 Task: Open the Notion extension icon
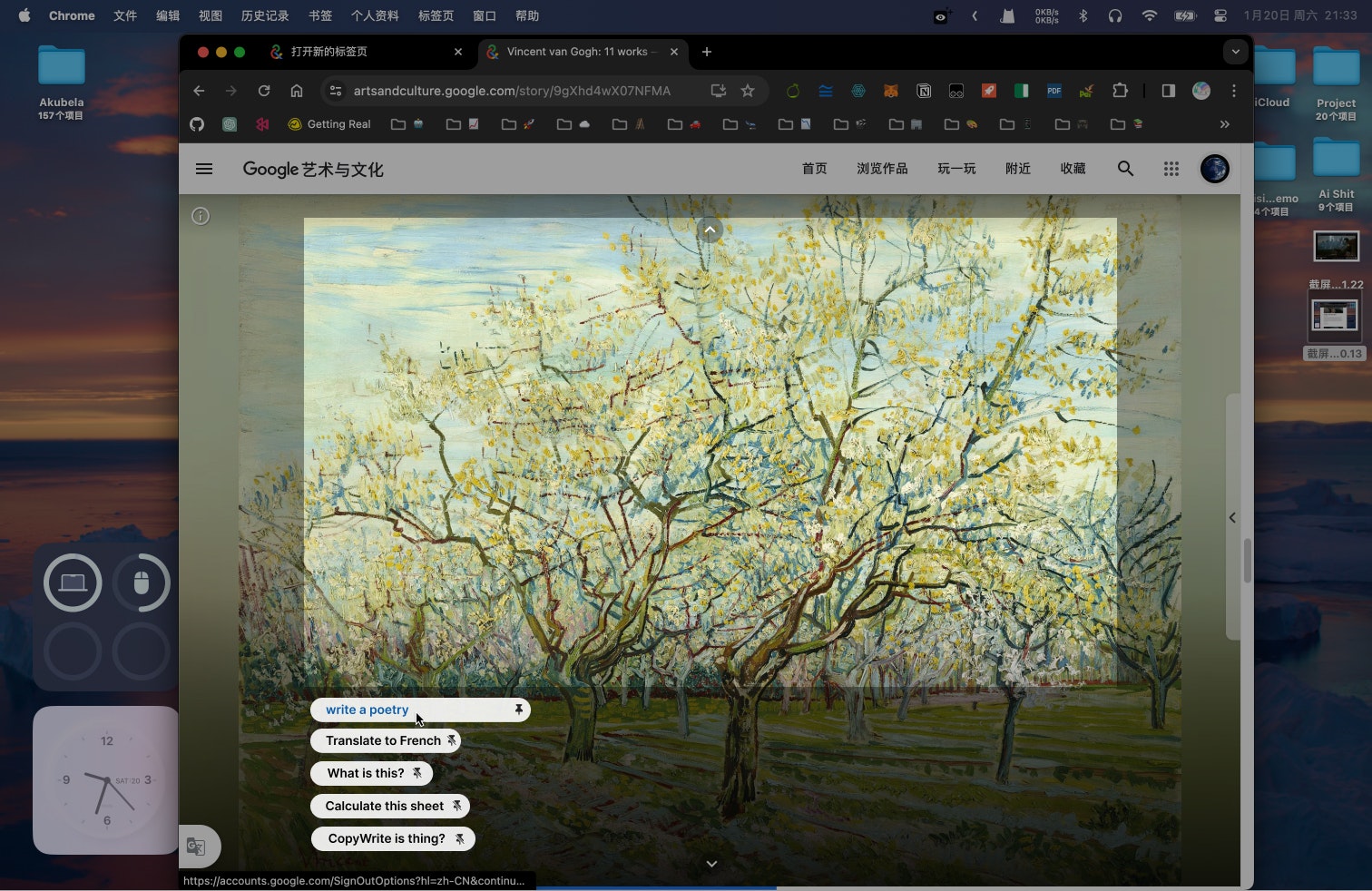click(924, 91)
